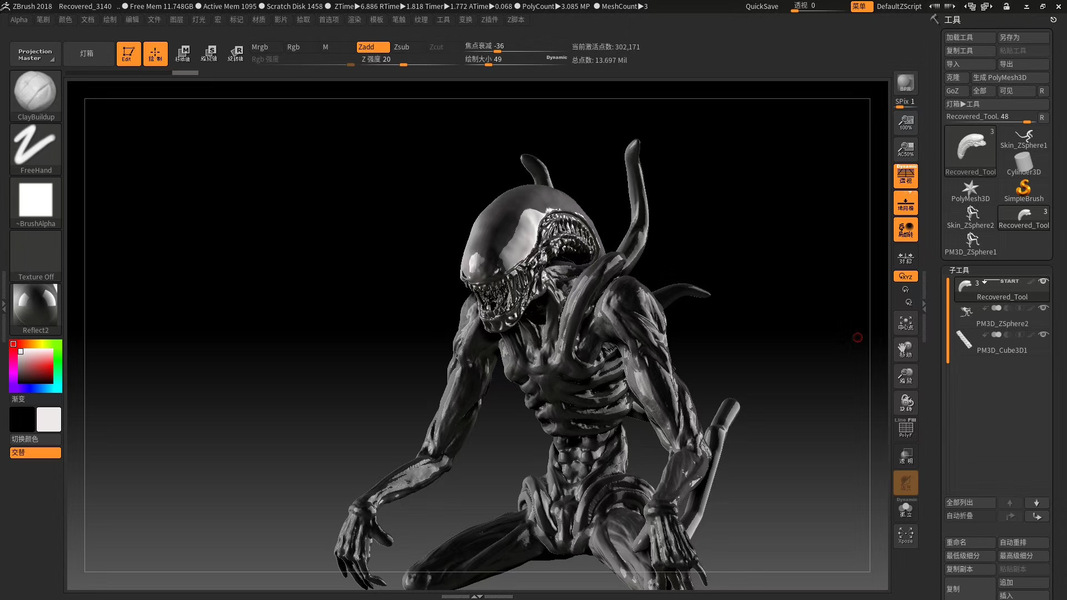The width and height of the screenshot is (1067, 600).
Task: Select the Scale (S) transform button
Action: 209,54
